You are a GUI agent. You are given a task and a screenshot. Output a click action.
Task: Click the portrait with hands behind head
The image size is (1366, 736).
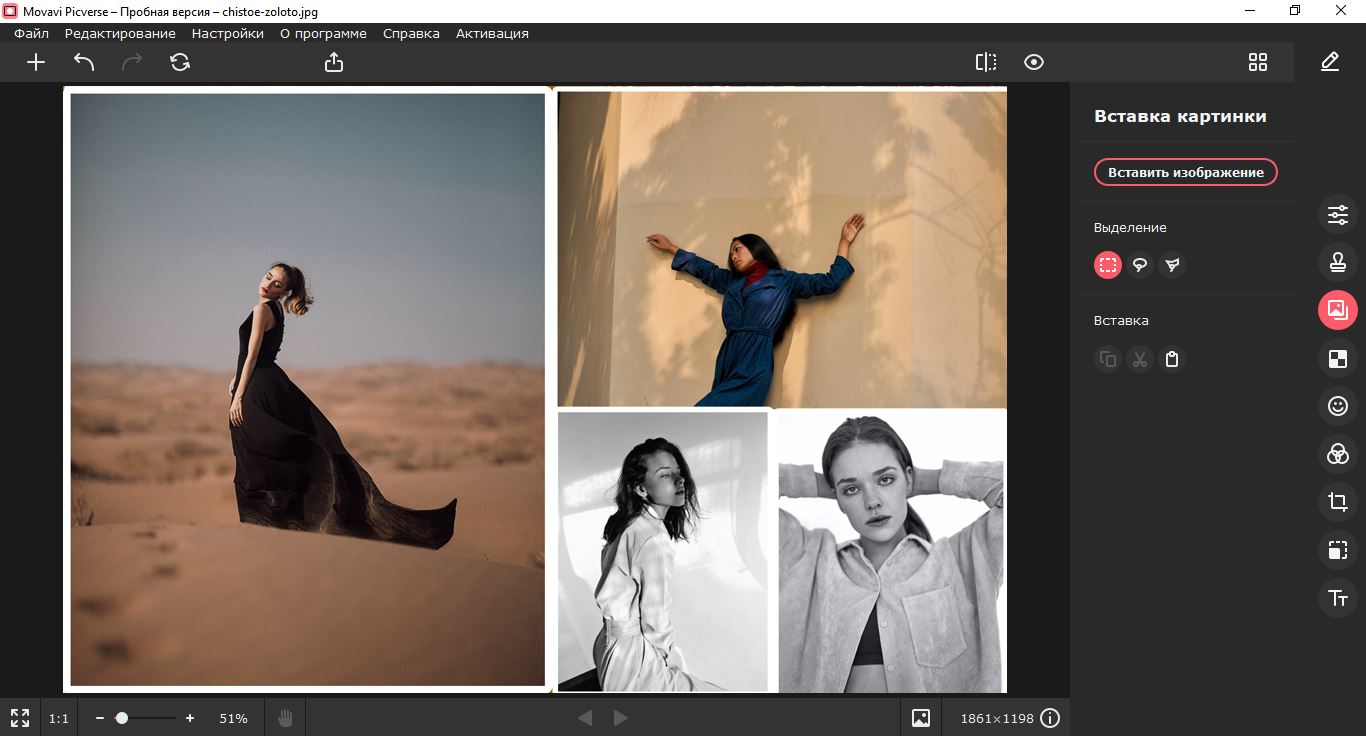[x=892, y=553]
